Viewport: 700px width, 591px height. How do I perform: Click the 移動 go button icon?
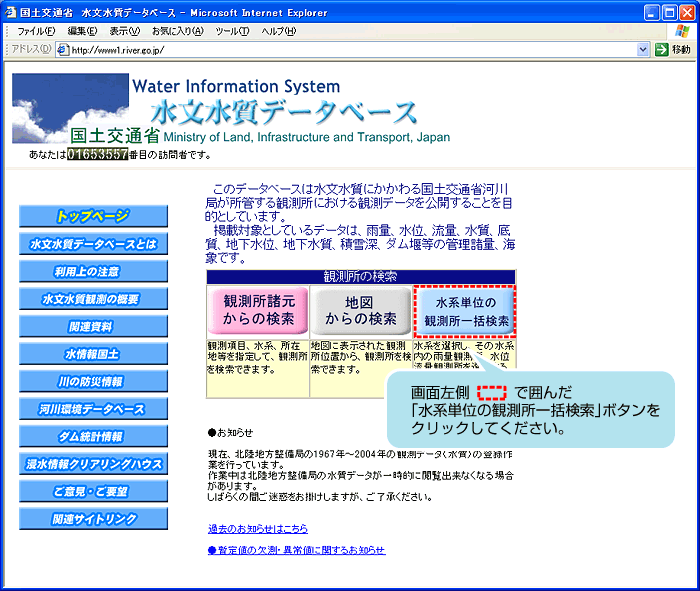pyautogui.click(x=662, y=49)
